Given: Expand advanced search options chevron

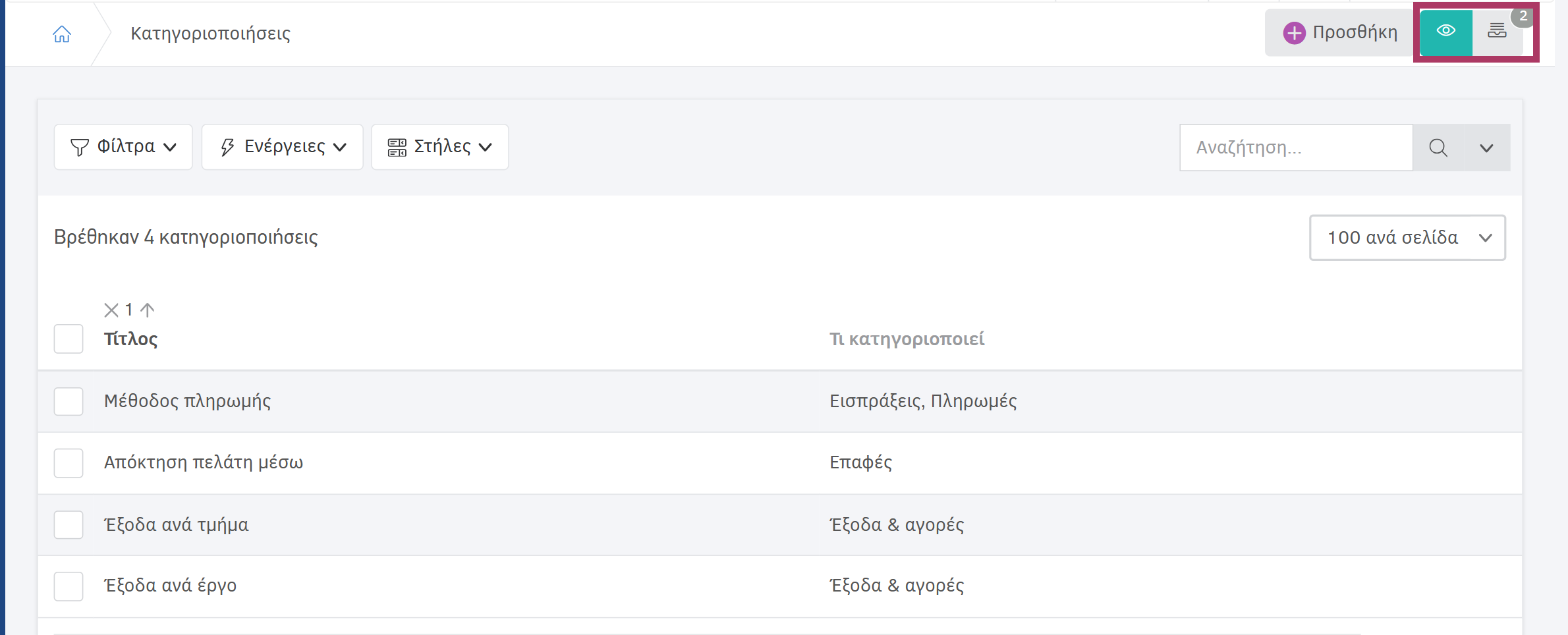Looking at the screenshot, I should pyautogui.click(x=1486, y=148).
